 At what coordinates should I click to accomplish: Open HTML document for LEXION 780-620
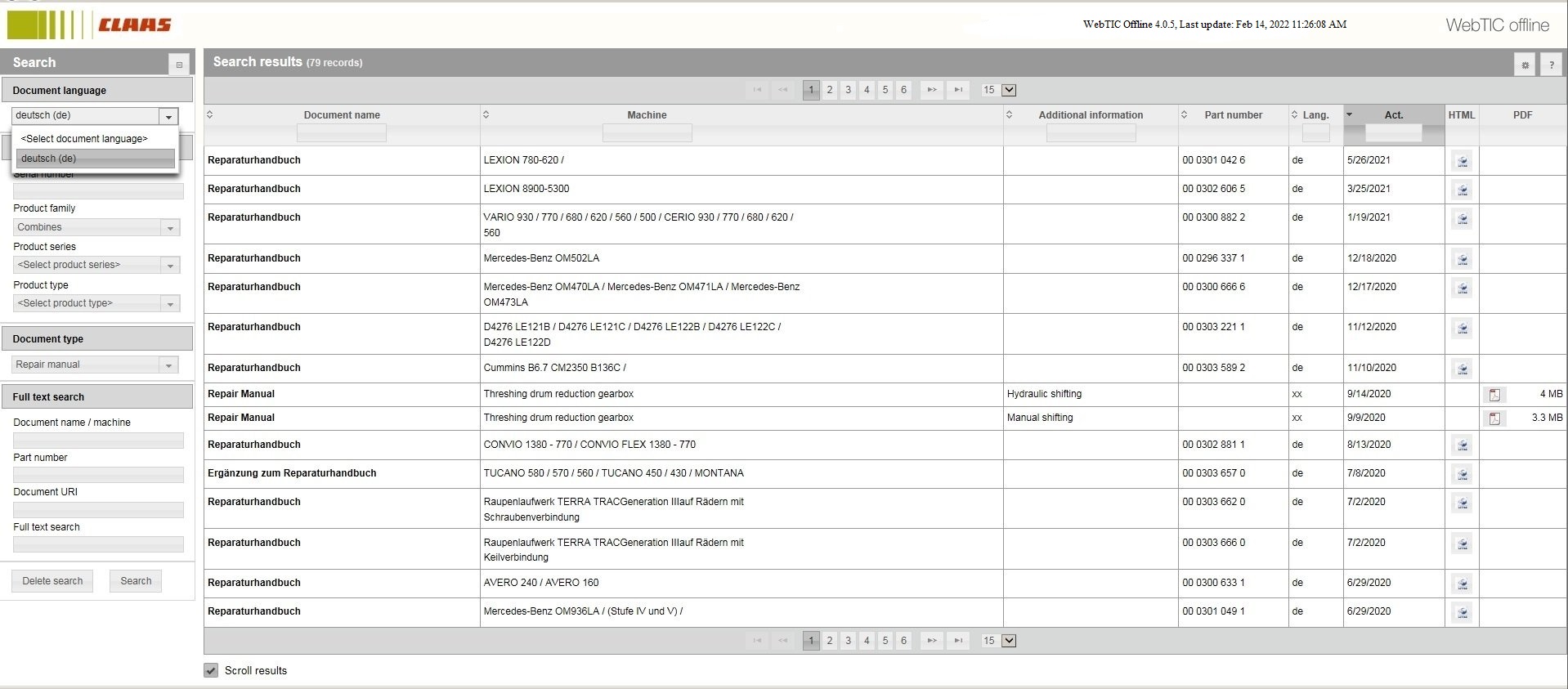[x=1462, y=162]
